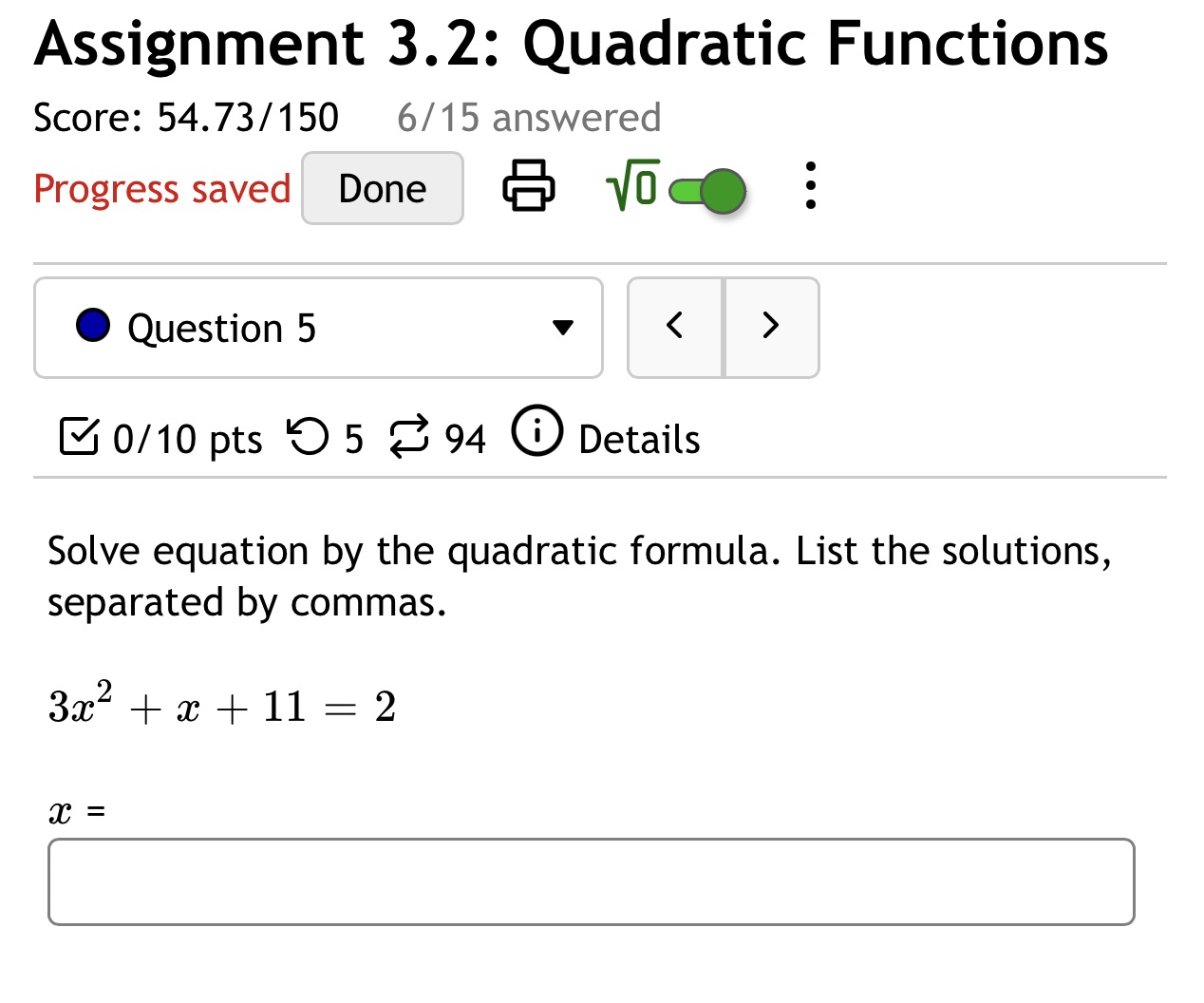Click the blue unanswered status dot
Viewport: 1204px width, 1003px height.
(x=93, y=325)
